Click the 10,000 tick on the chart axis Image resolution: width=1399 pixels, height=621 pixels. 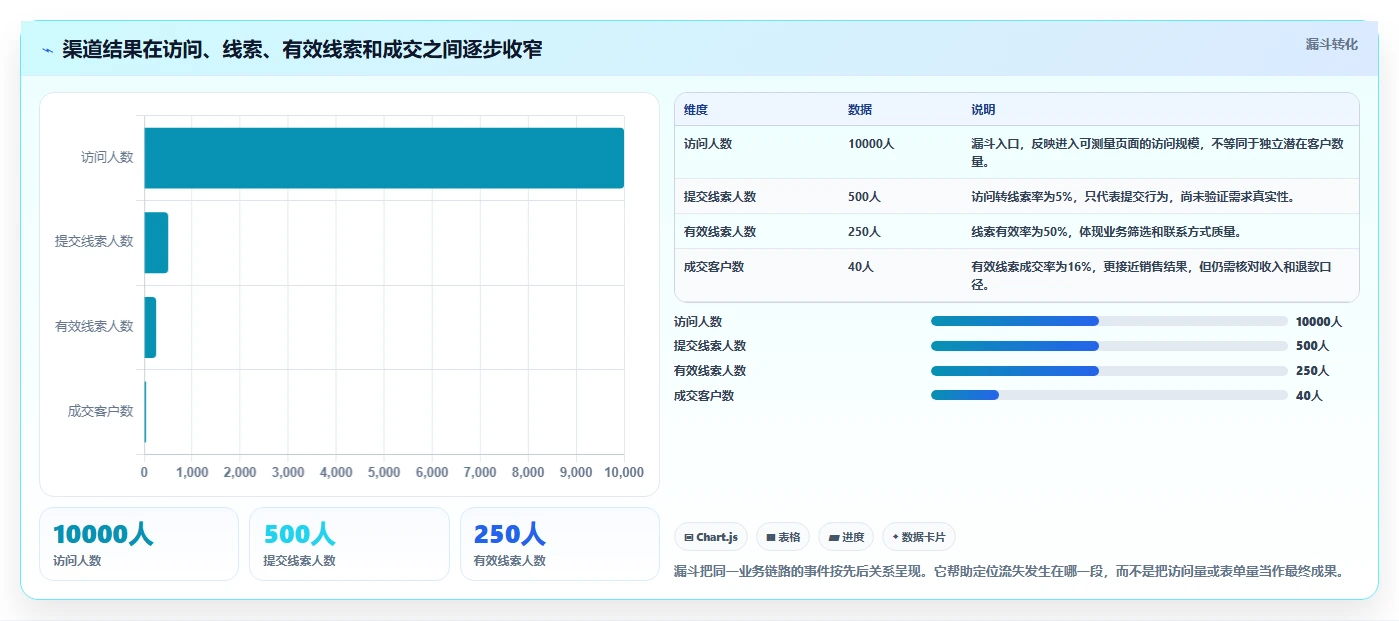click(x=624, y=473)
